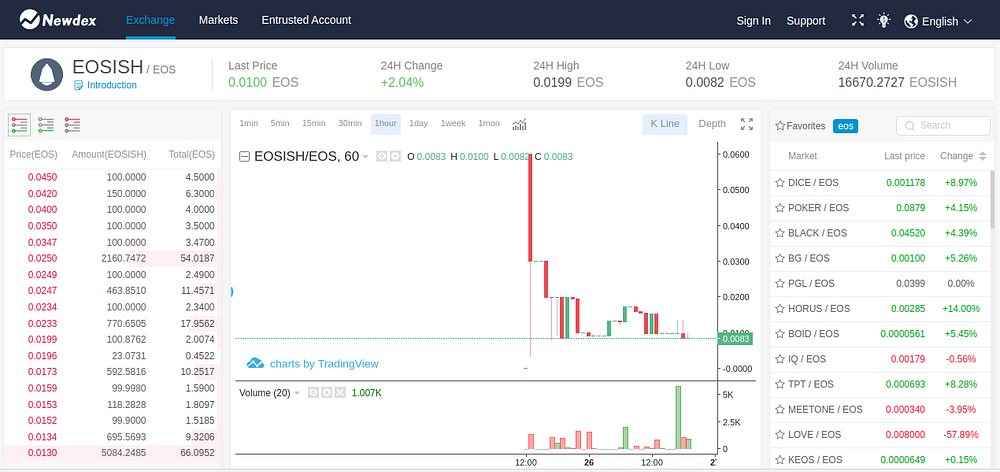
Task: Click the globe language icon
Action: 911,21
